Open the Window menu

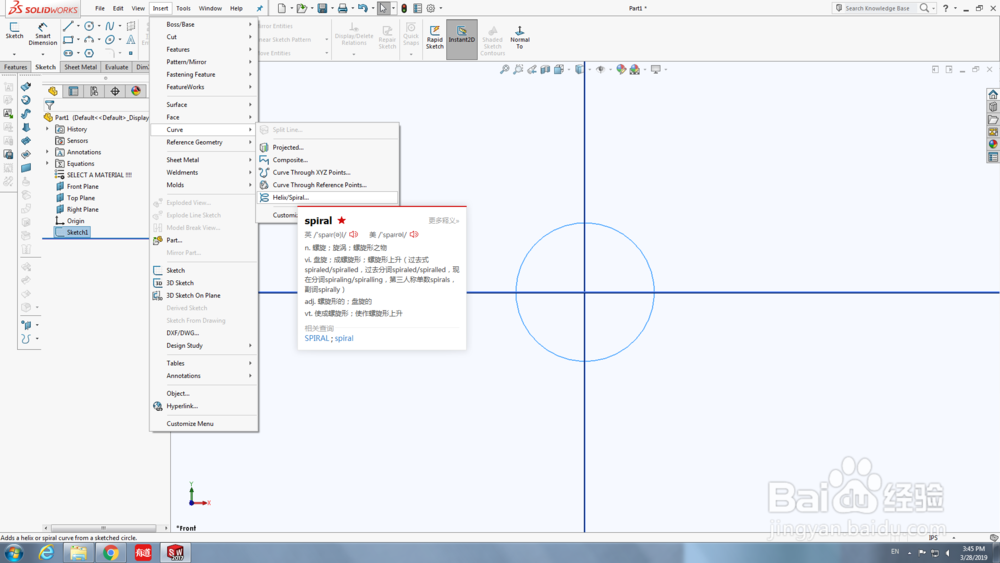click(x=210, y=8)
